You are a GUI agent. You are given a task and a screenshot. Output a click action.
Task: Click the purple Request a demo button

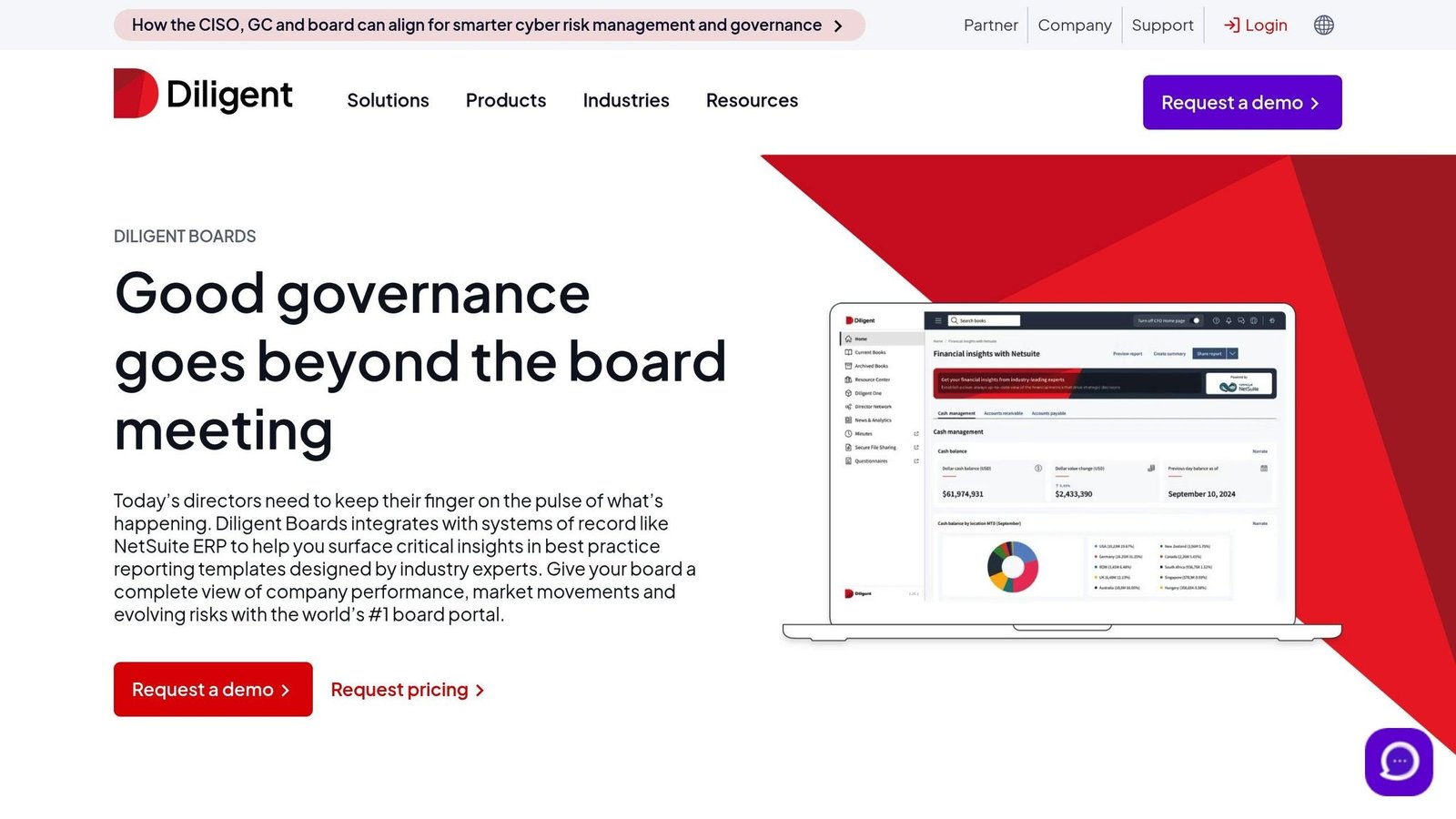(1242, 102)
